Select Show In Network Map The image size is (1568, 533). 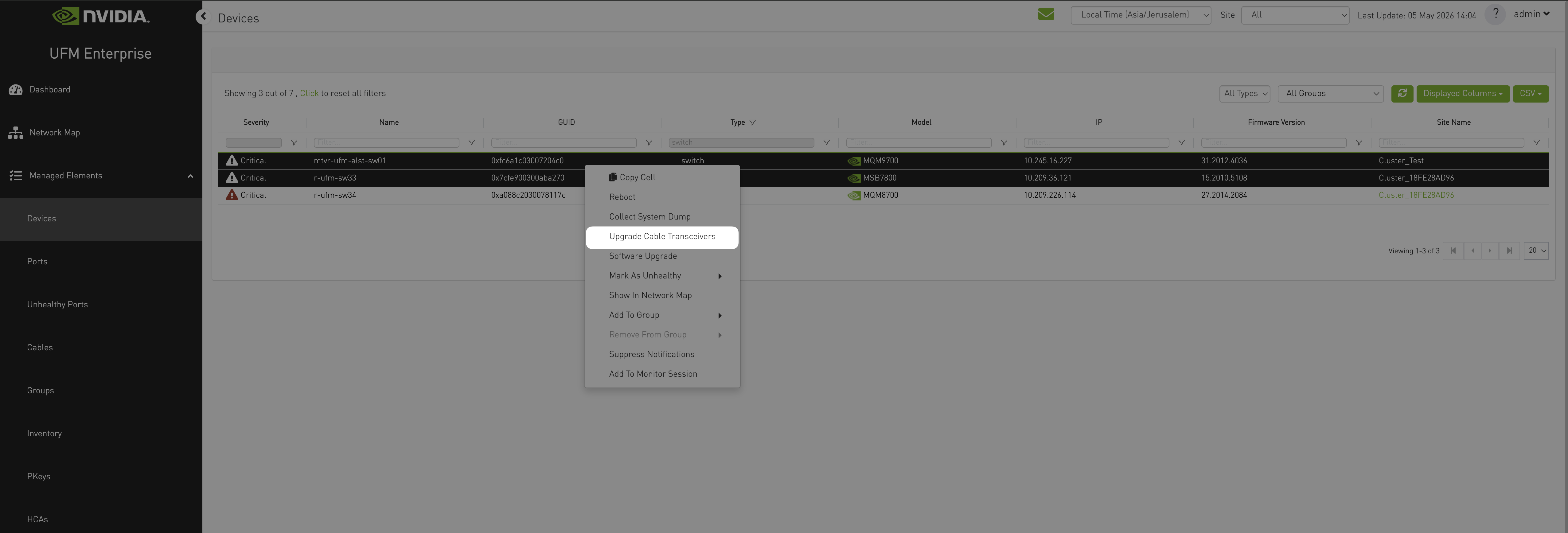tap(662, 296)
